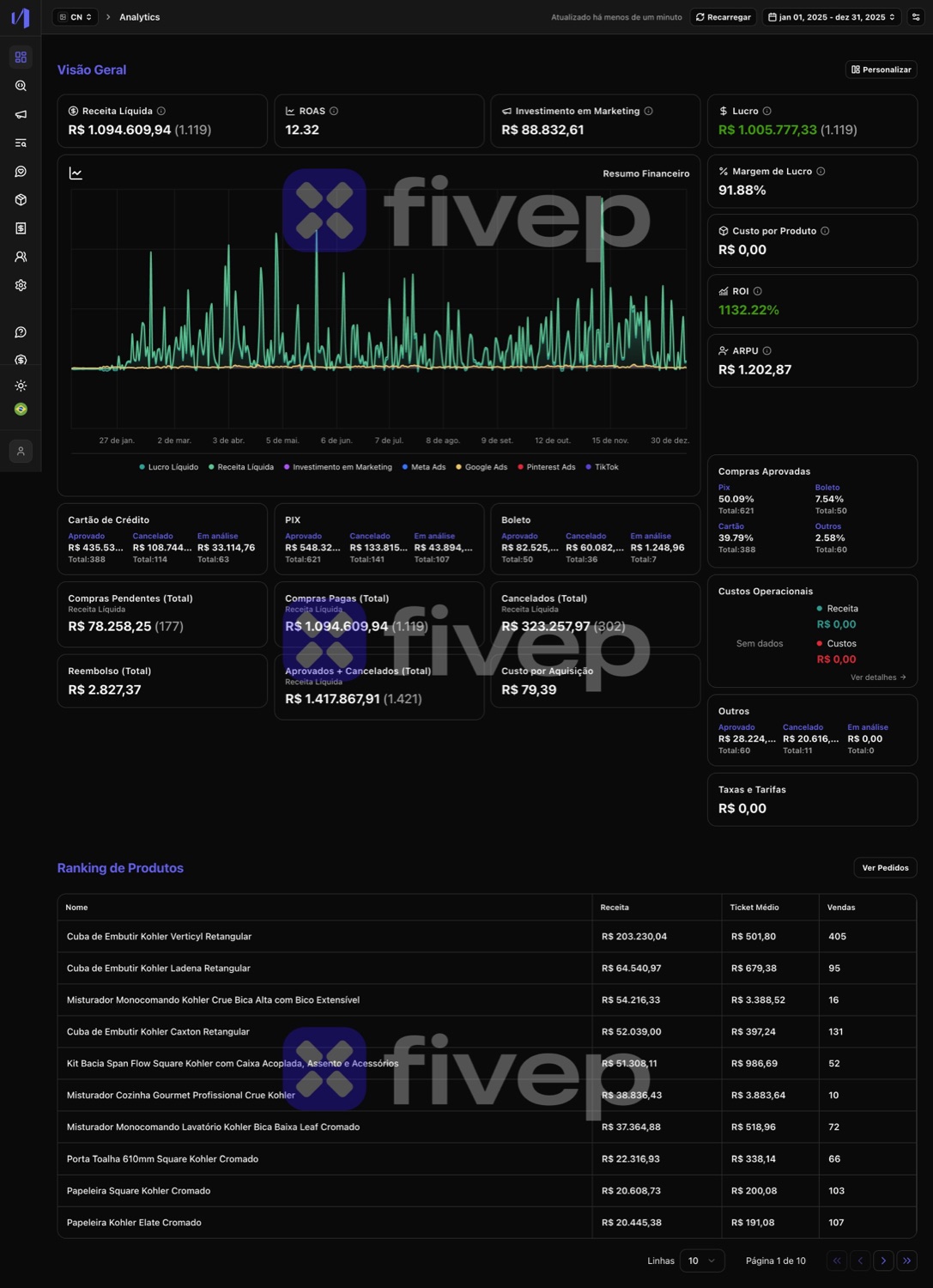Follow the Ver detalhes link in Custos Operacionais
This screenshot has height=1288, width=933.
(x=878, y=677)
